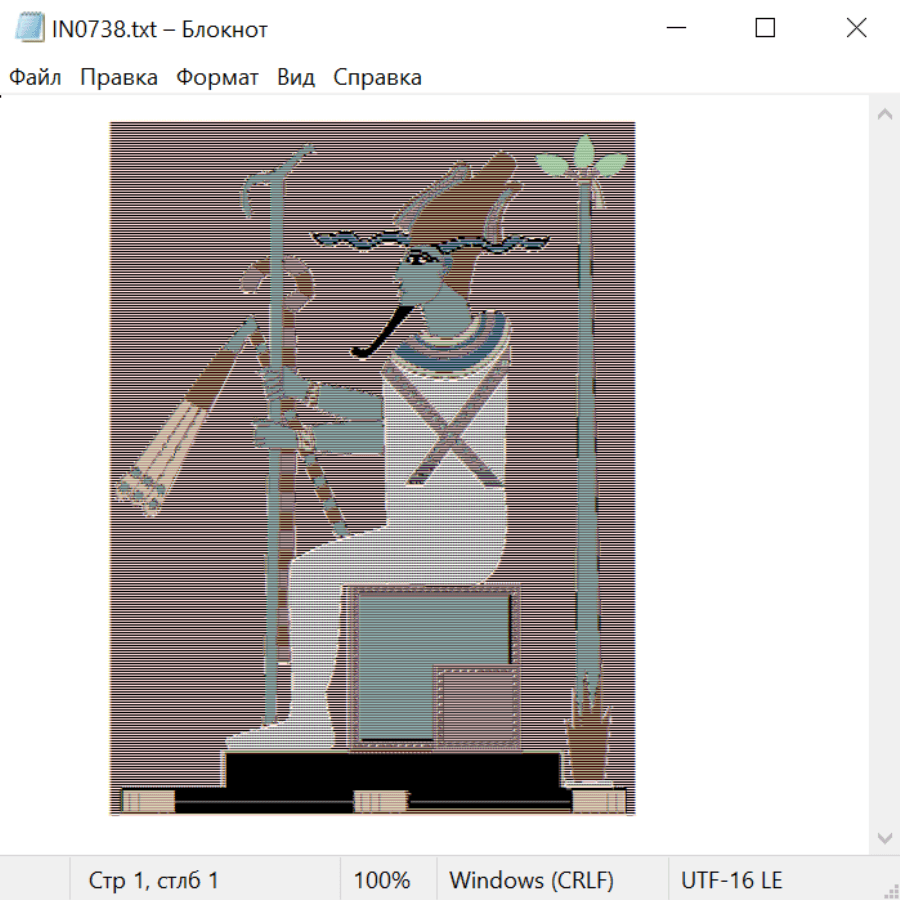The width and height of the screenshot is (900, 900).
Task: Click the scroll down arrow
Action: pyautogui.click(x=884, y=837)
